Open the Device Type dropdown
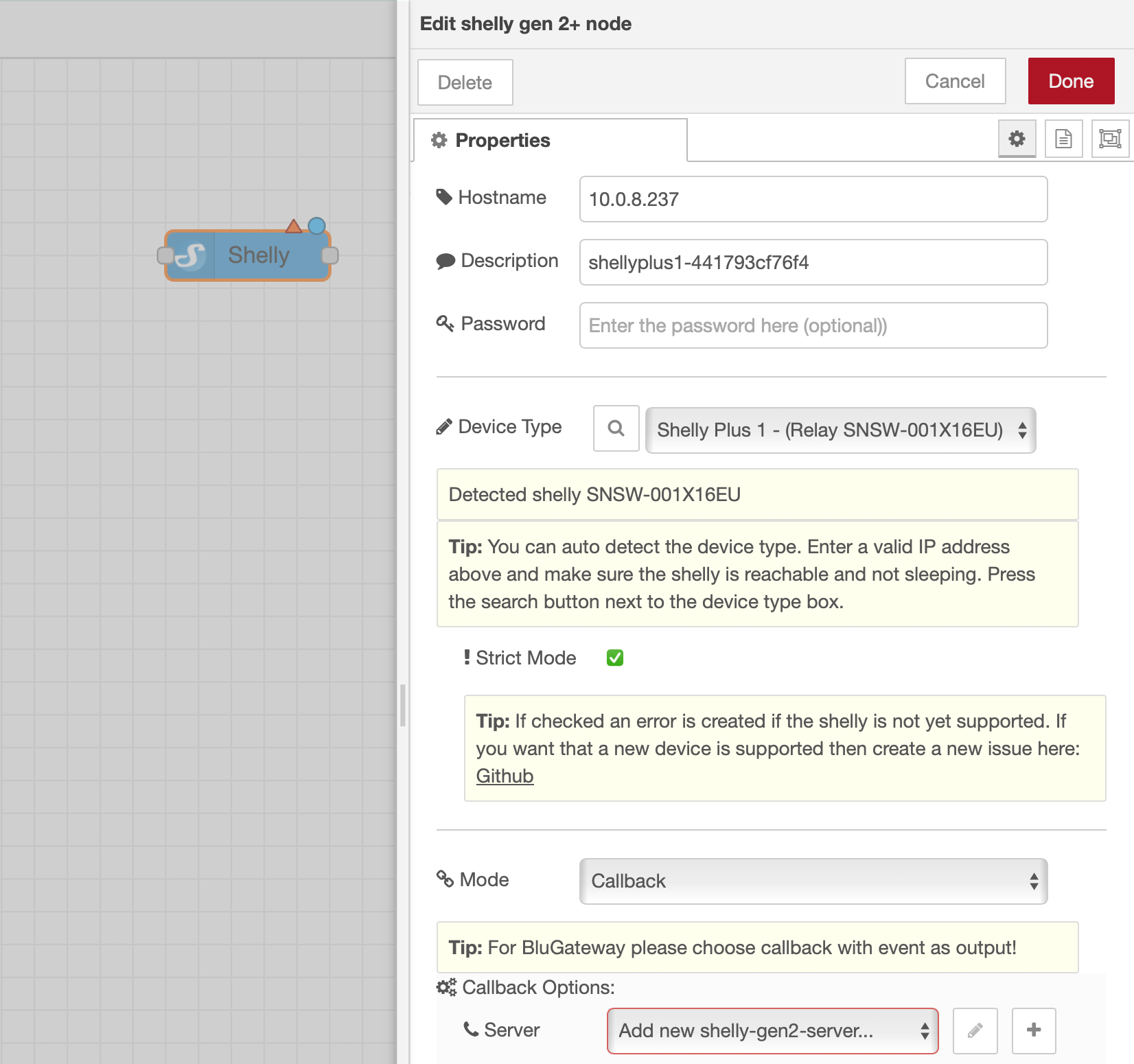The width and height of the screenshot is (1134, 1064). (x=840, y=430)
